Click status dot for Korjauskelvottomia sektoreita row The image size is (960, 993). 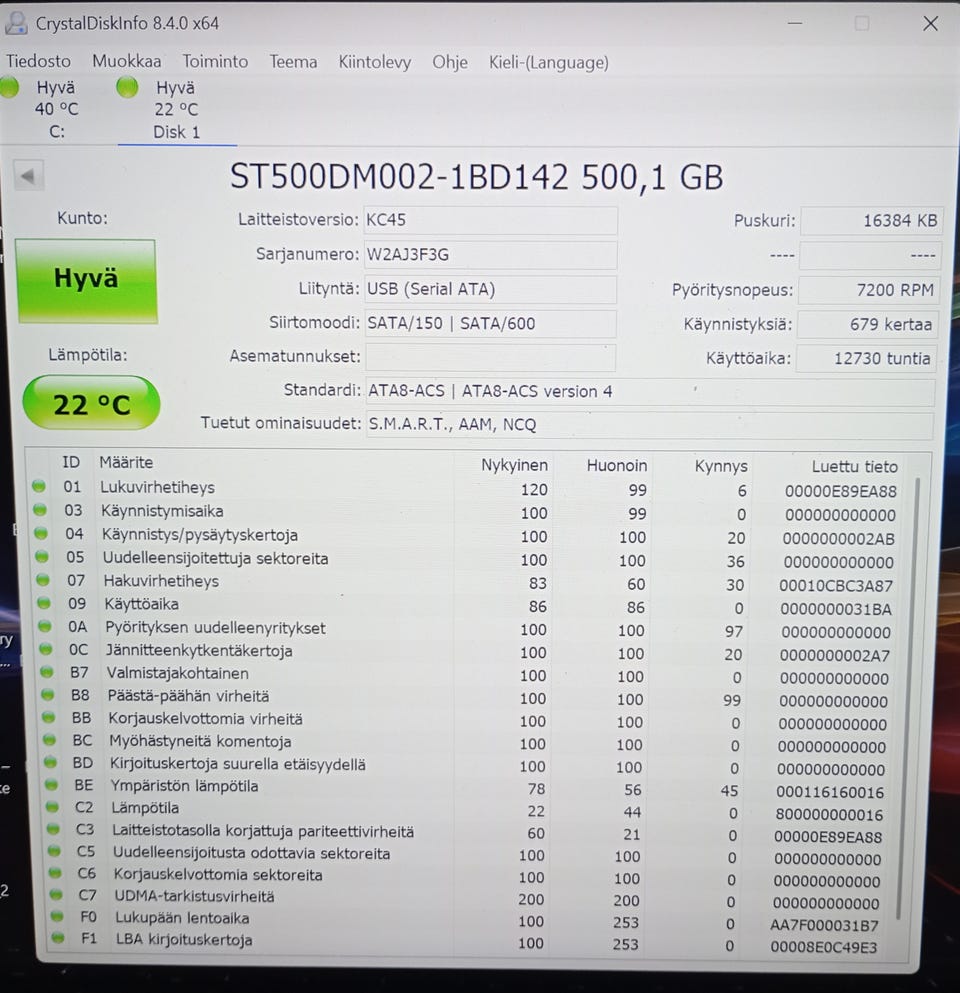(55, 874)
